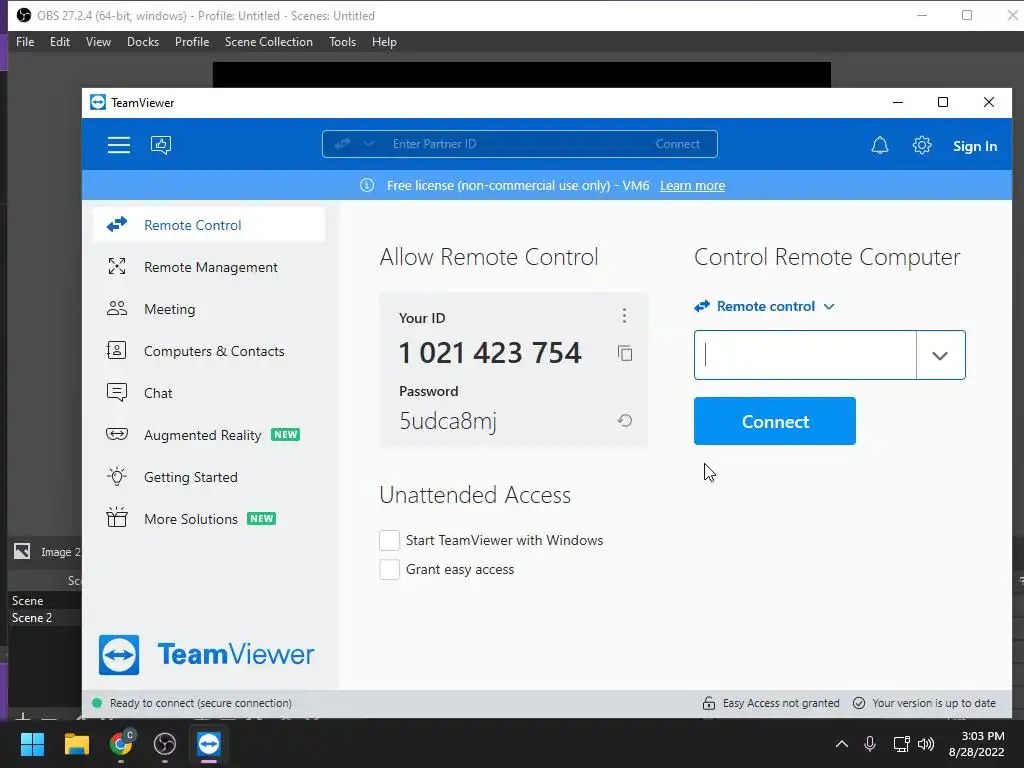Click the TeamViewer logo in the sidebar

tap(206, 654)
